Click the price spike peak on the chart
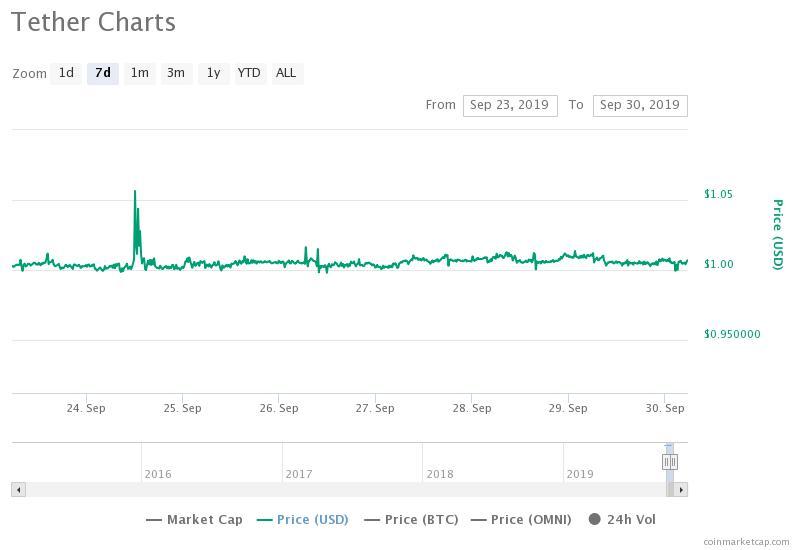This screenshot has width=800, height=550. click(135, 192)
